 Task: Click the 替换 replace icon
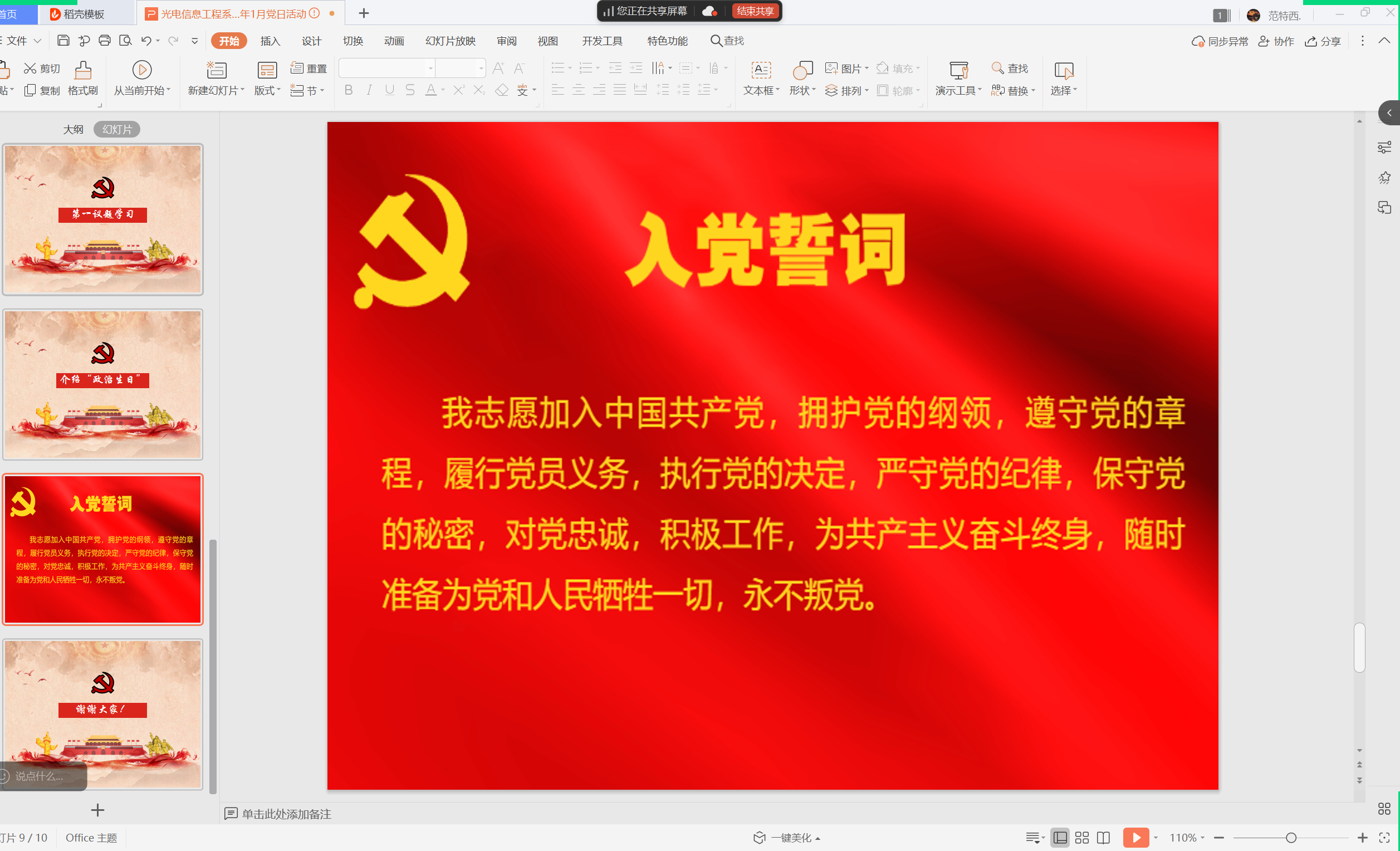[998, 90]
